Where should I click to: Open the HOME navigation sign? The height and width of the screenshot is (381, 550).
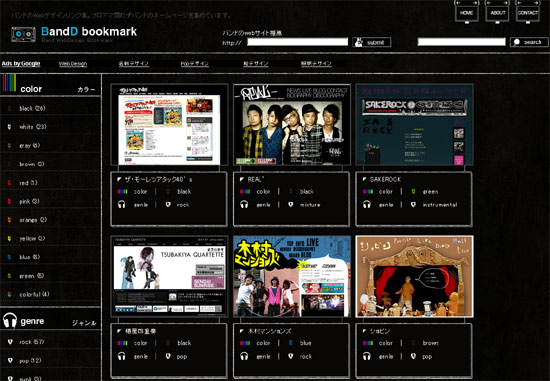[467, 13]
